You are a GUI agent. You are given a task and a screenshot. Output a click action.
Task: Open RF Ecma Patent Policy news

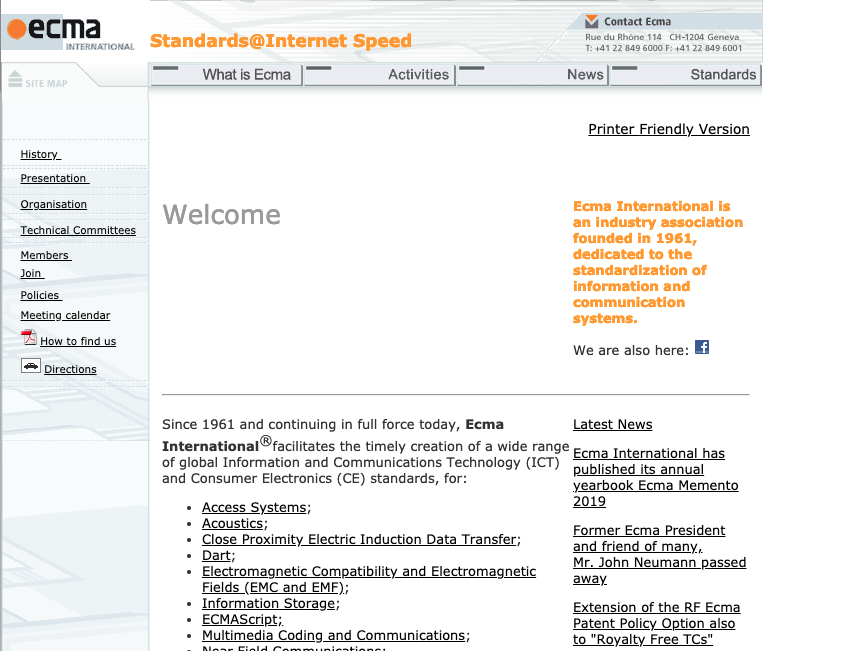pos(657,623)
